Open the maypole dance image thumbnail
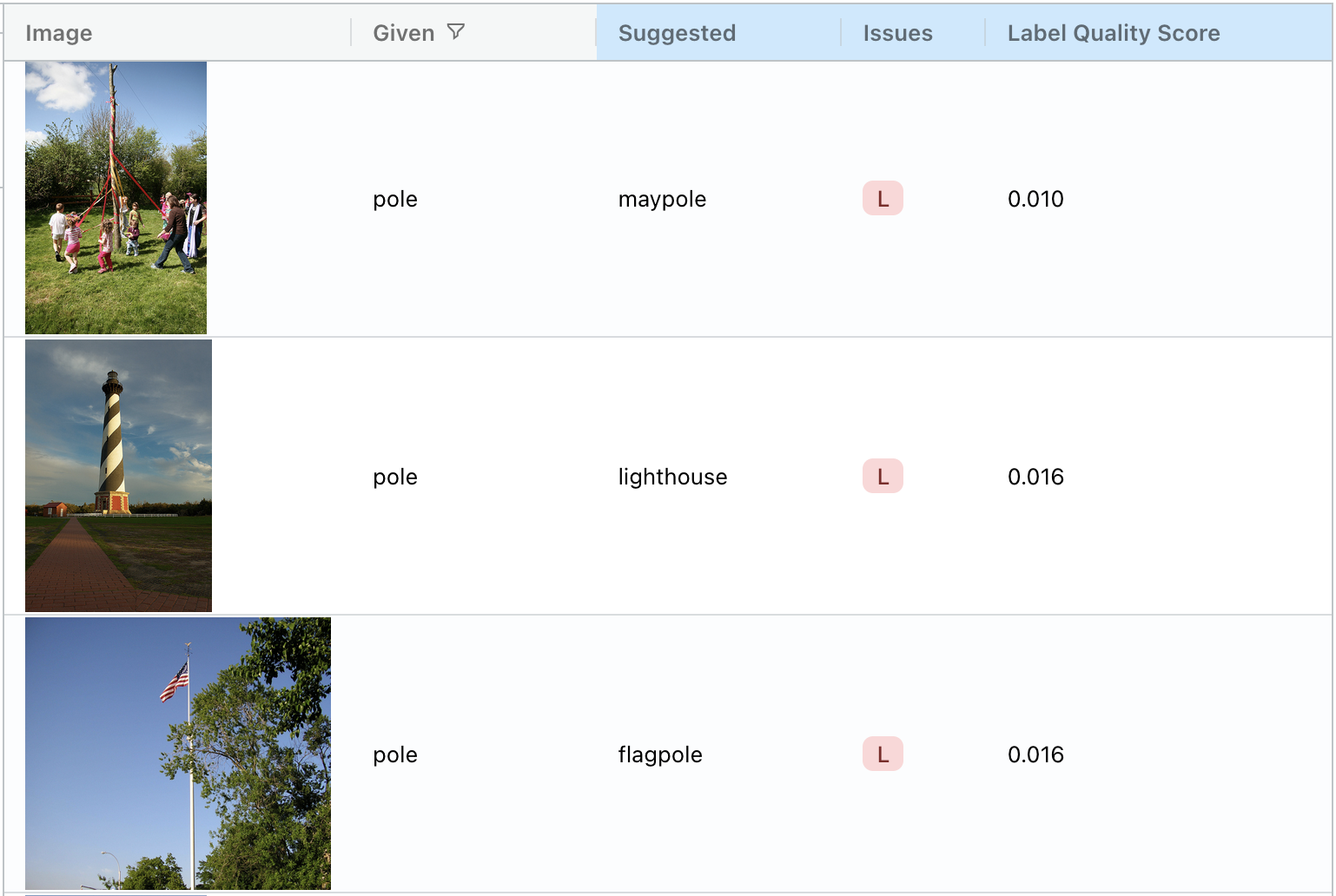The width and height of the screenshot is (1336, 896). [116, 197]
